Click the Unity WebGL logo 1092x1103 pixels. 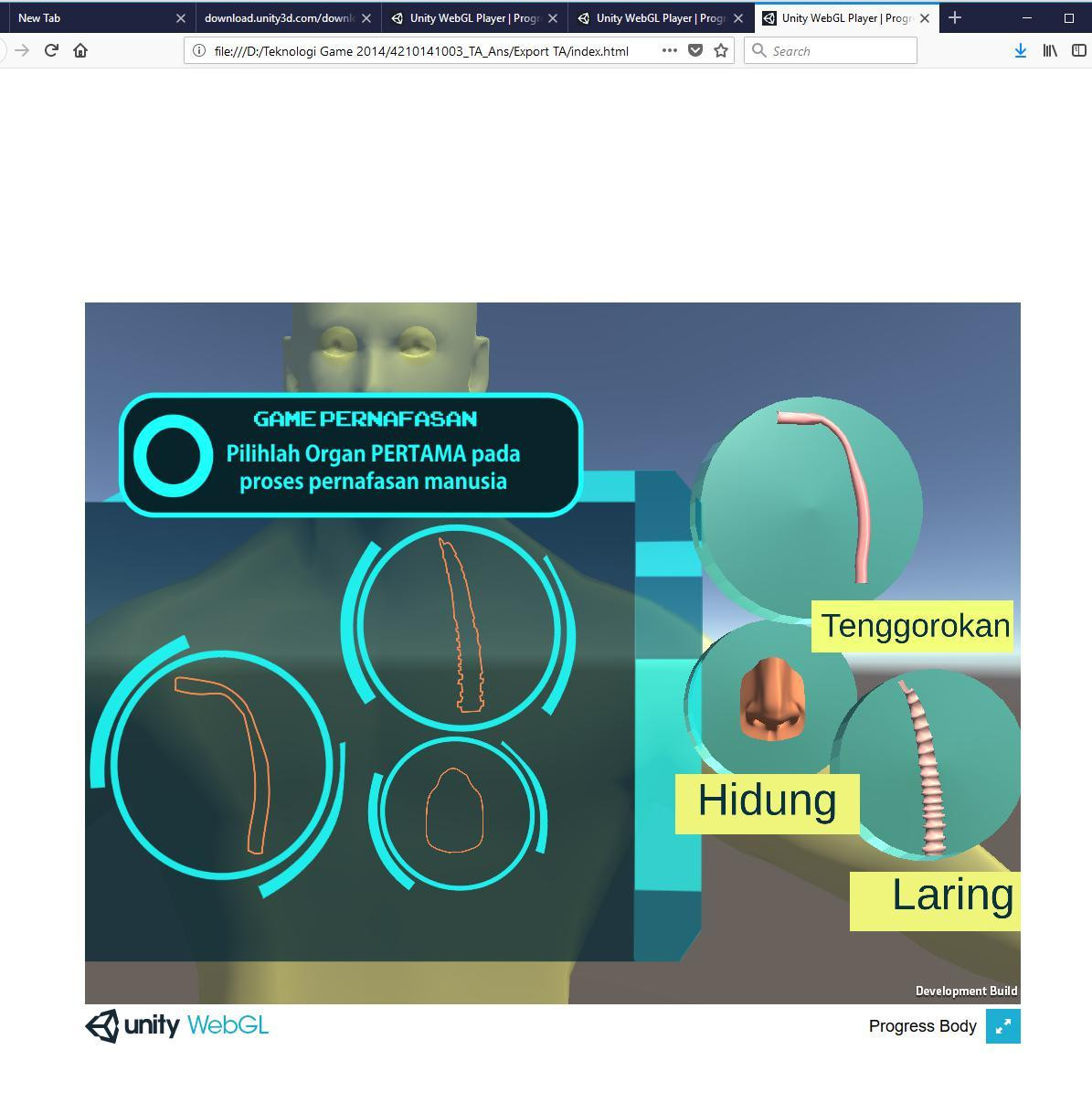tap(175, 1025)
